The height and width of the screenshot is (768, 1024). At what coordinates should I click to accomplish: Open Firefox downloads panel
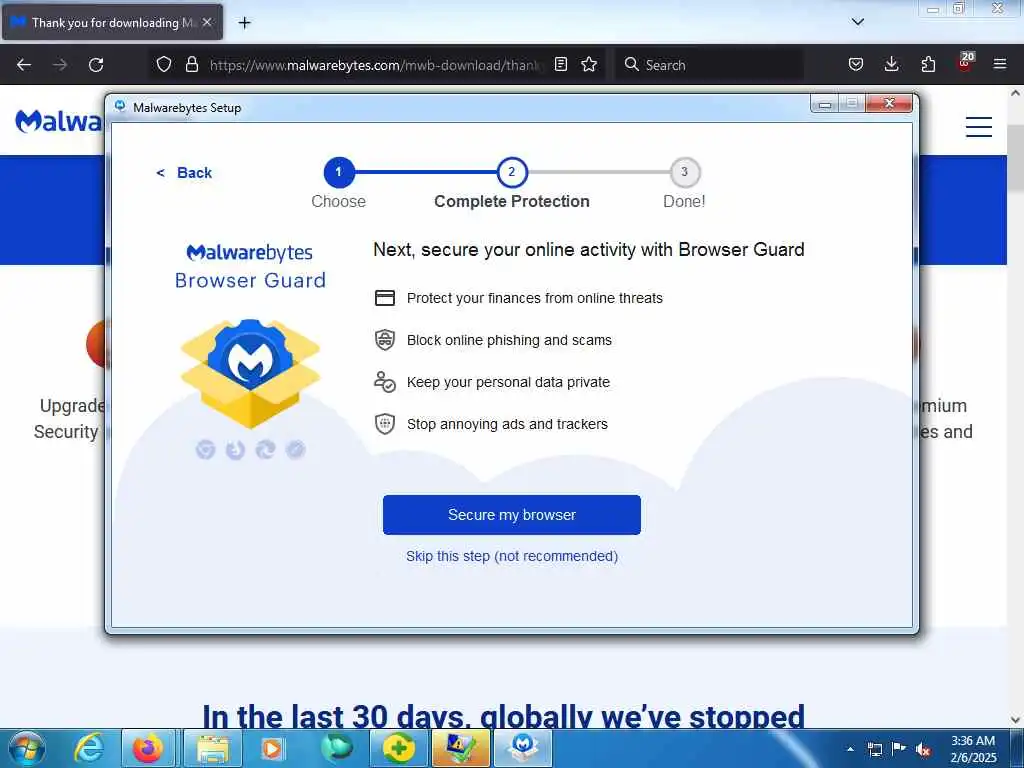point(891,65)
